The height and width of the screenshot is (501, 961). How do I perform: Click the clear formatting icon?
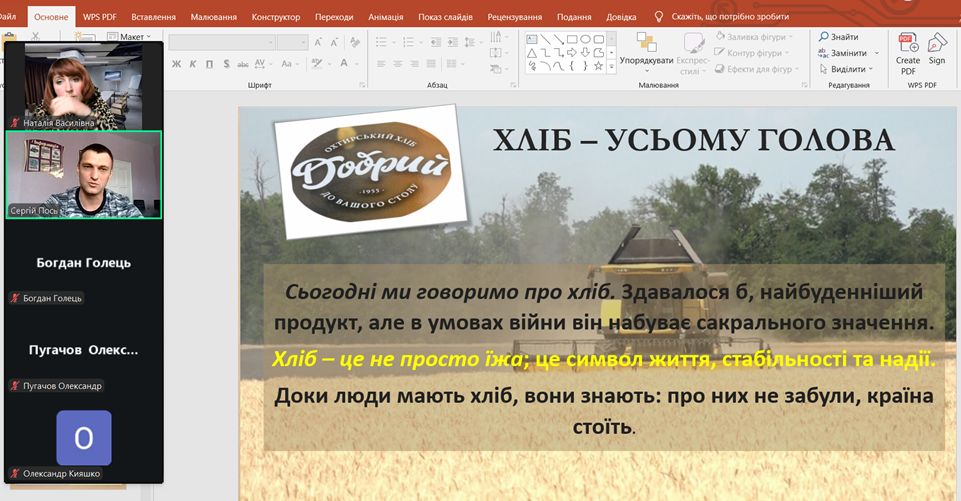pyautogui.click(x=354, y=42)
